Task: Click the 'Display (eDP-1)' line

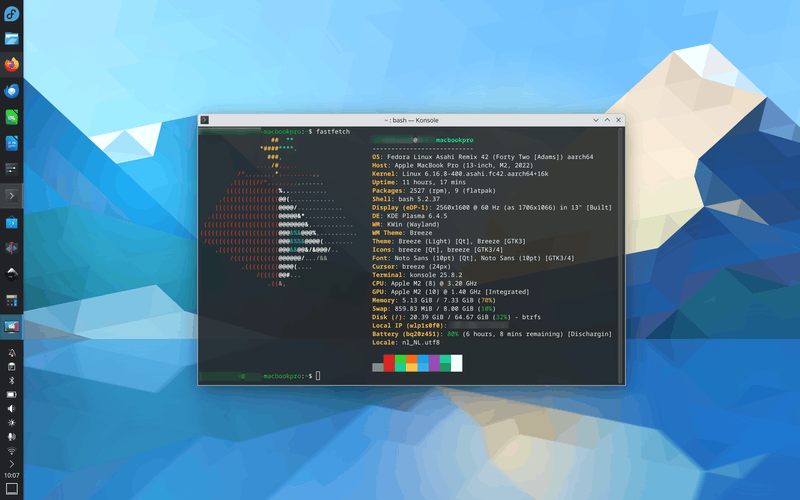Action: [x=492, y=208]
